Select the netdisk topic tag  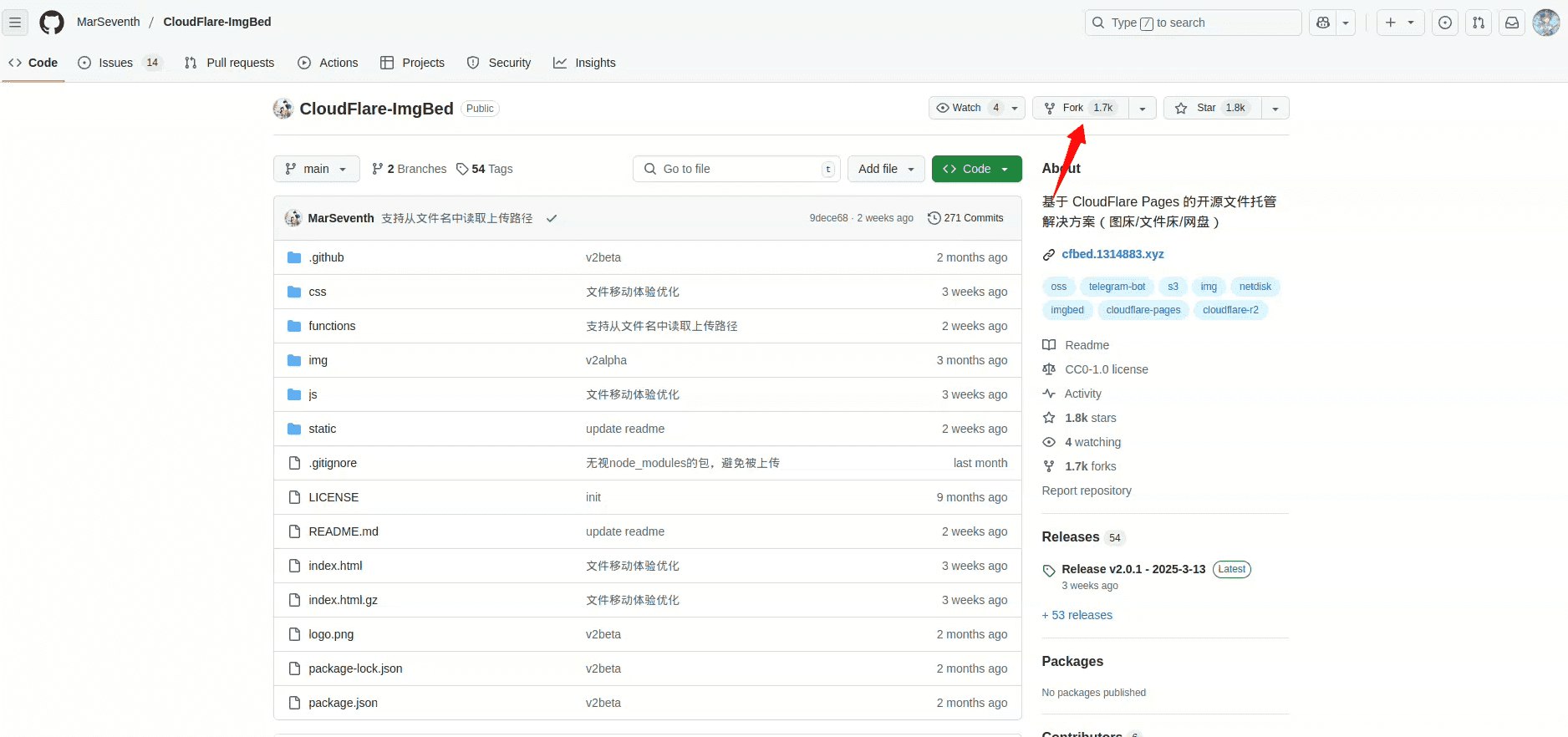coord(1255,287)
